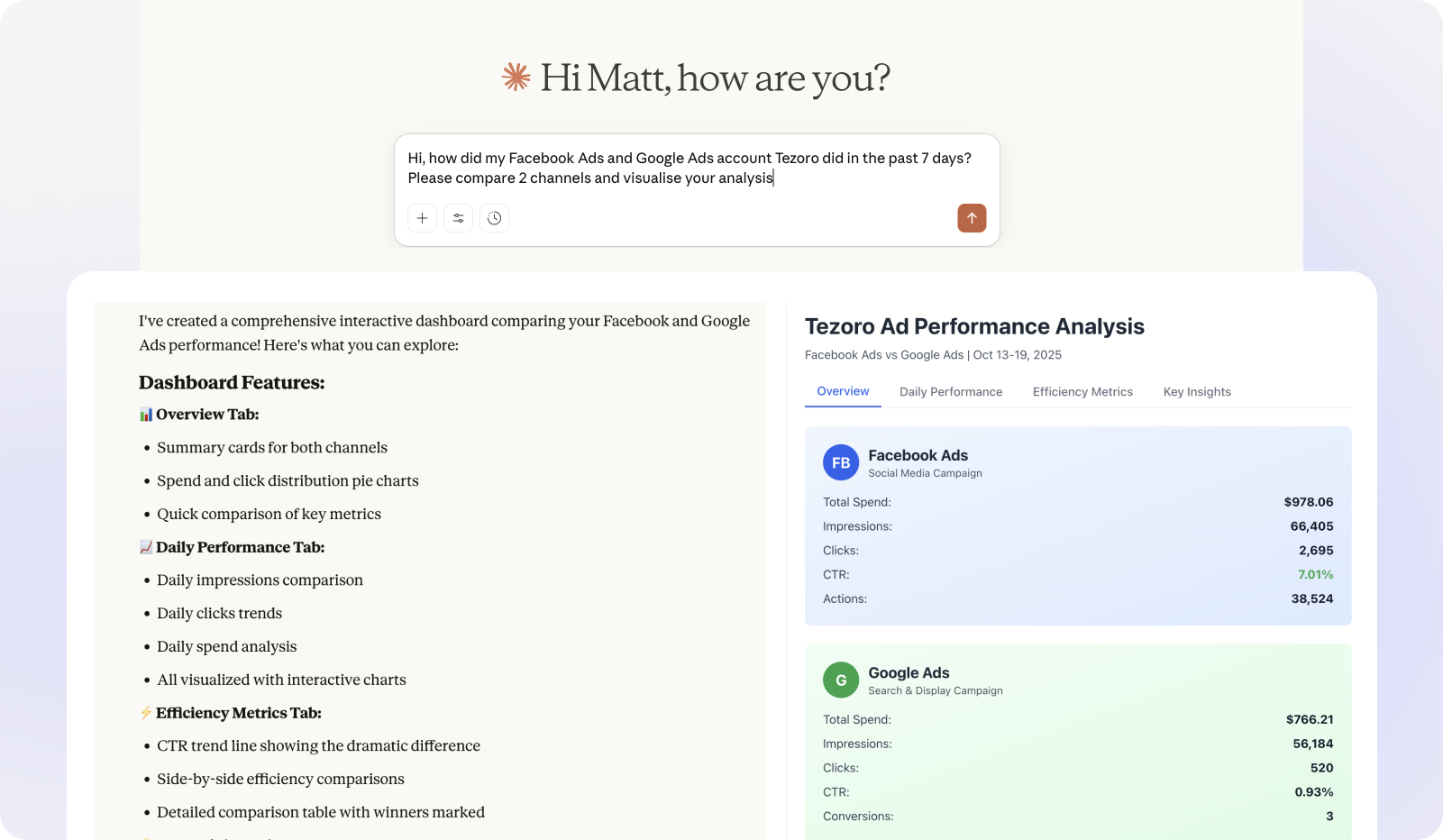Click the Overview Tab bar chart emoji
This screenshot has height=840, width=1443.
[x=146, y=415]
